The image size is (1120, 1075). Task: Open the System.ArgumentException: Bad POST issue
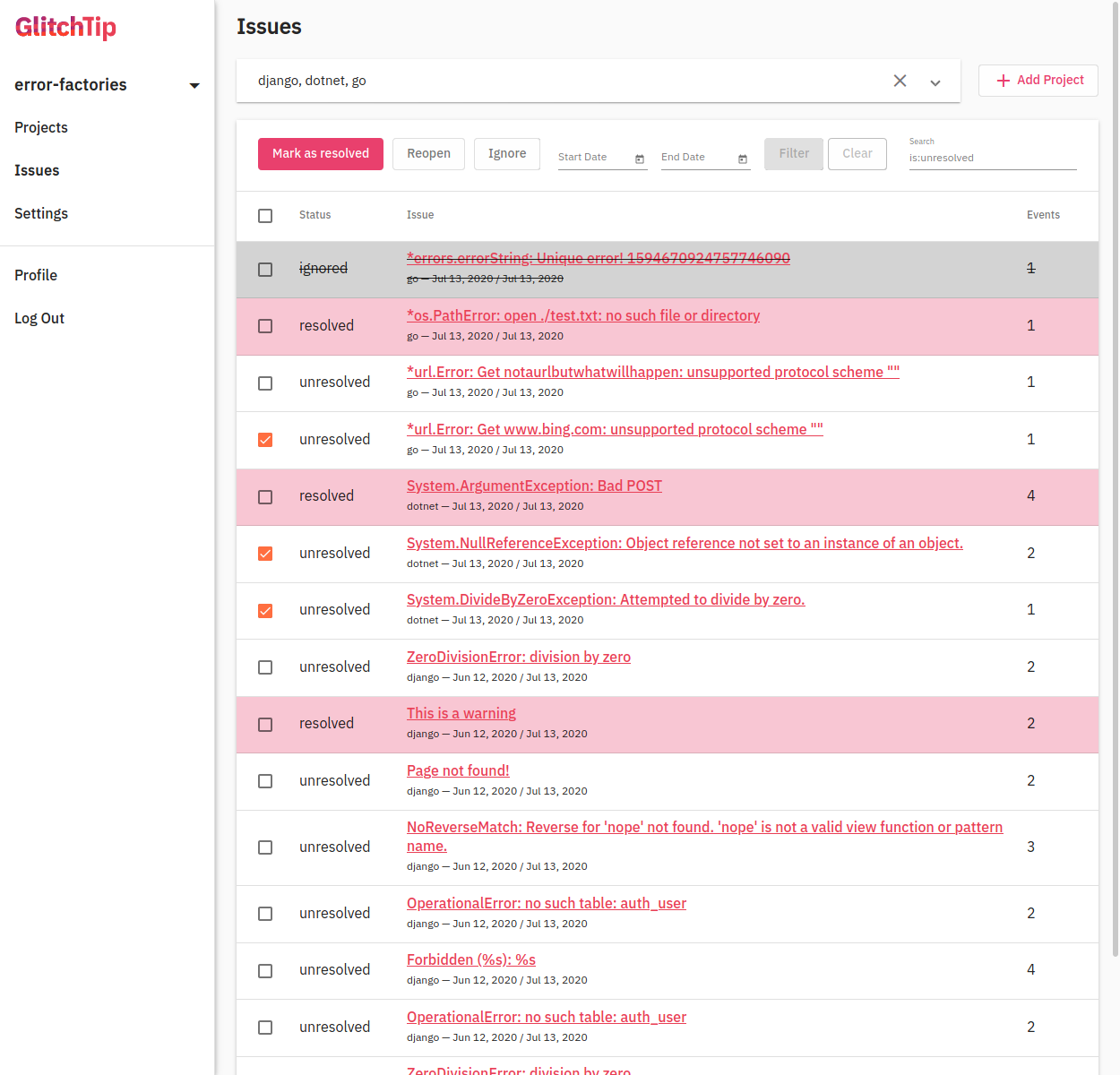point(534,486)
